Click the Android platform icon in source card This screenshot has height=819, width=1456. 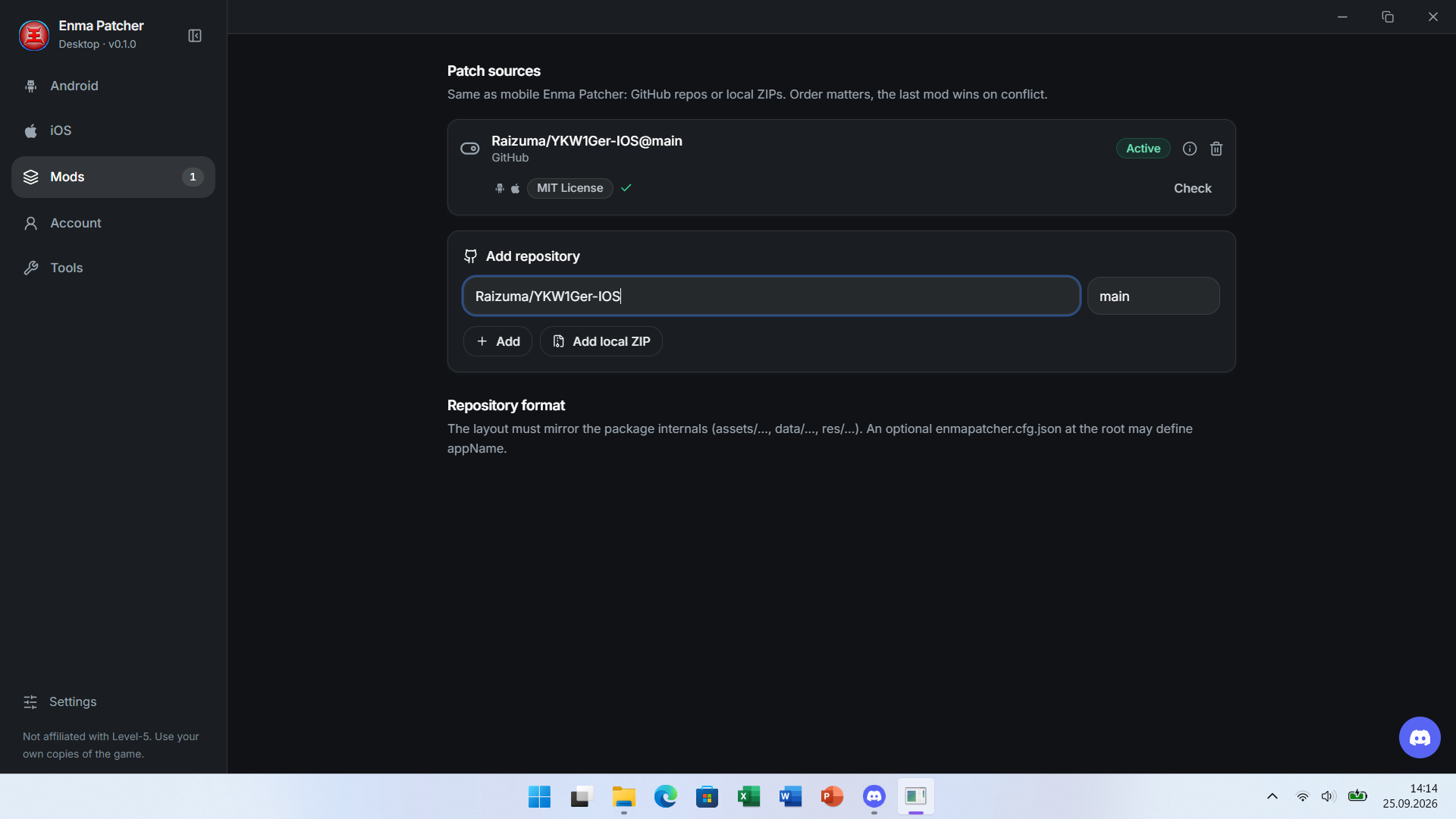pyautogui.click(x=500, y=188)
